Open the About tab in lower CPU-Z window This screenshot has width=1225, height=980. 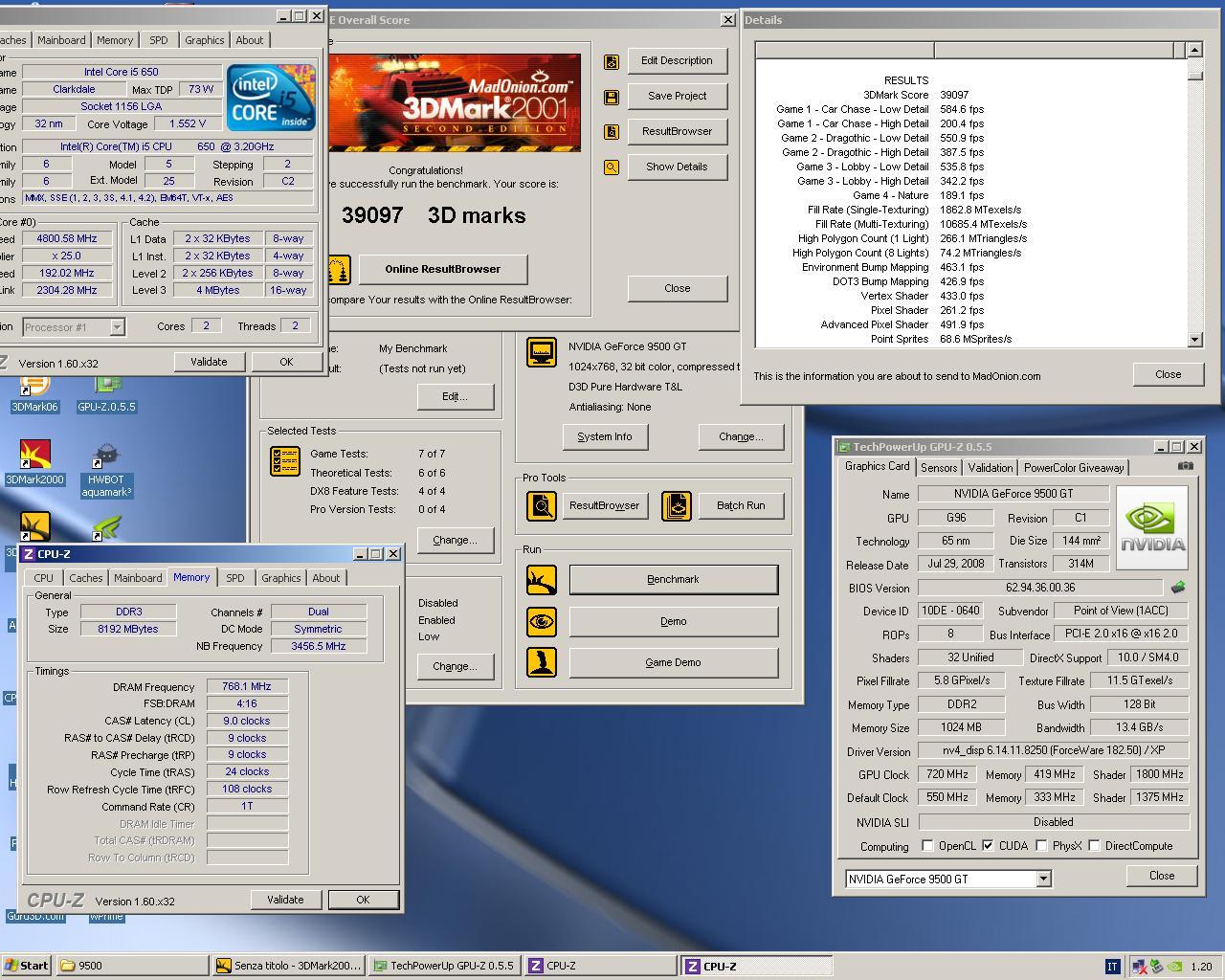point(326,578)
